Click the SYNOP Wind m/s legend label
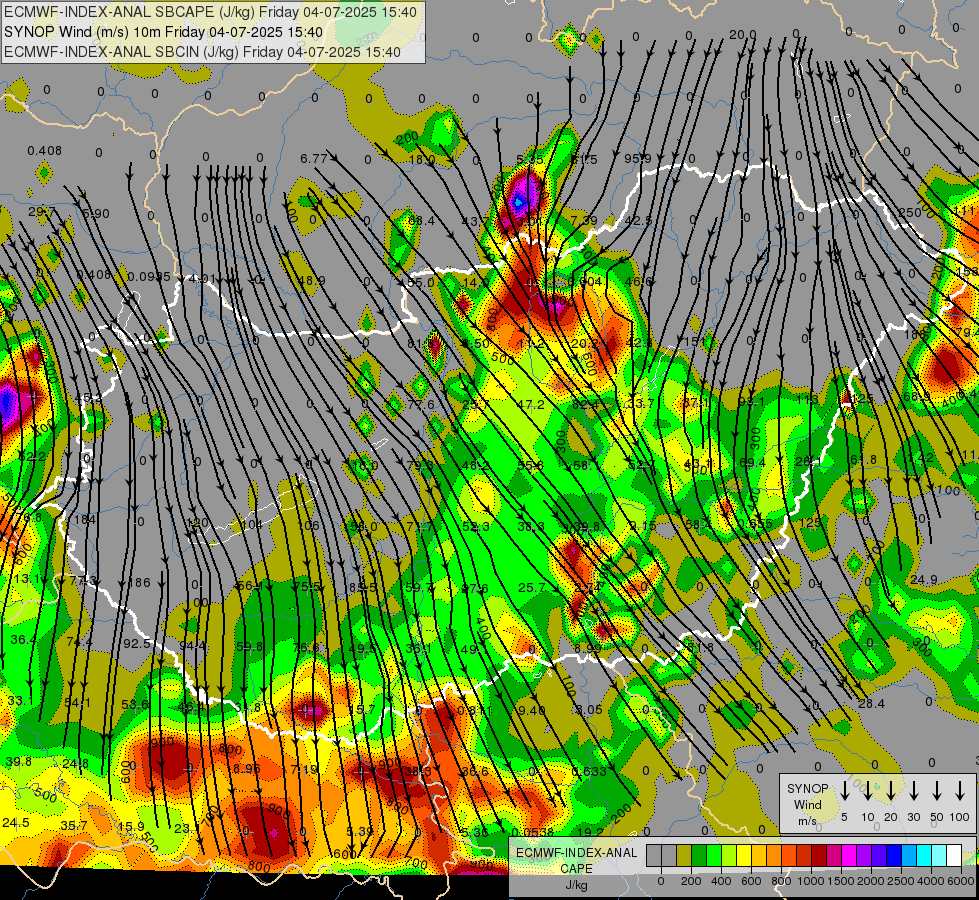 click(807, 804)
